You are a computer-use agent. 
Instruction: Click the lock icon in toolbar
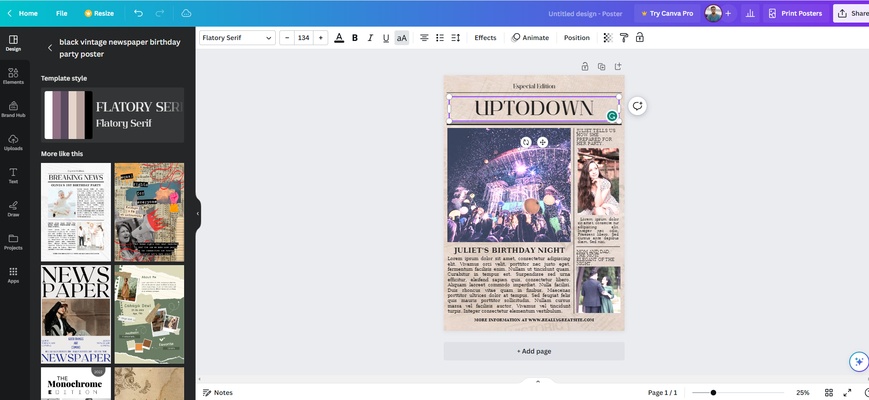click(640, 38)
